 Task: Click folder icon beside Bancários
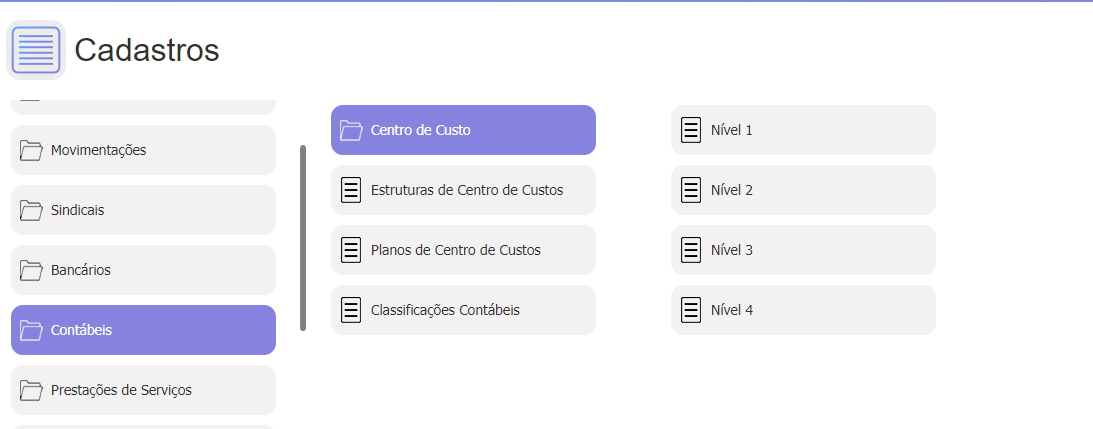pos(31,270)
